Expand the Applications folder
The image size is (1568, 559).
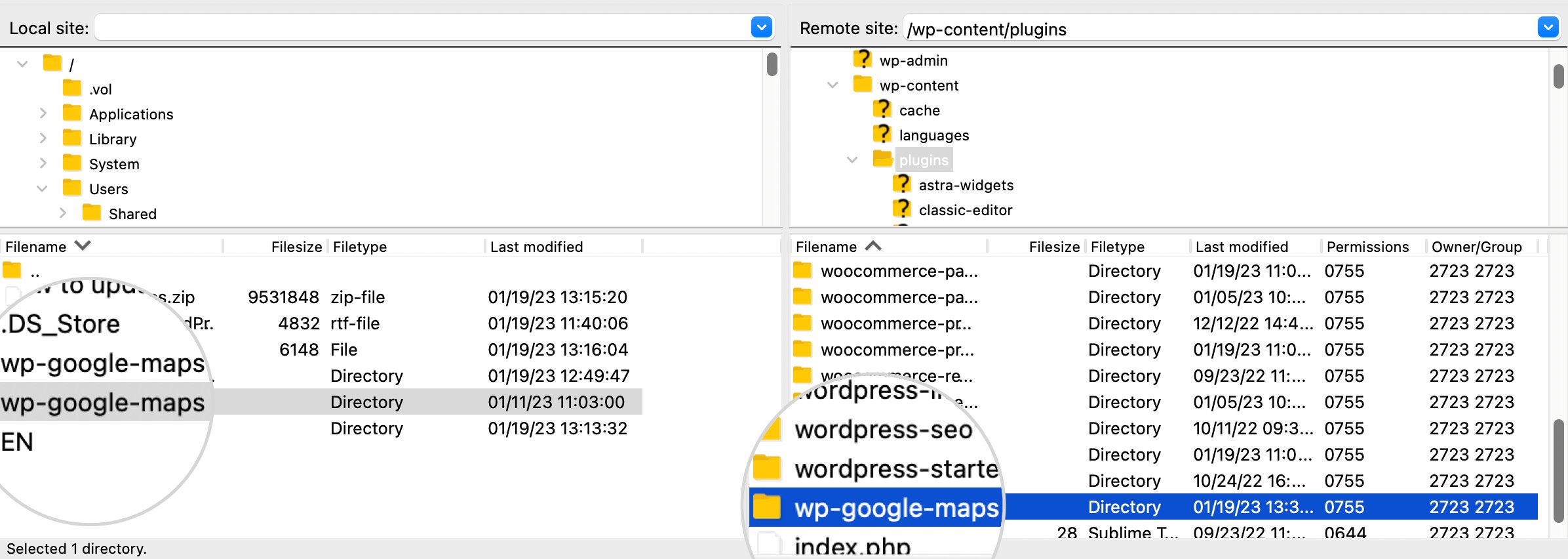tap(43, 113)
